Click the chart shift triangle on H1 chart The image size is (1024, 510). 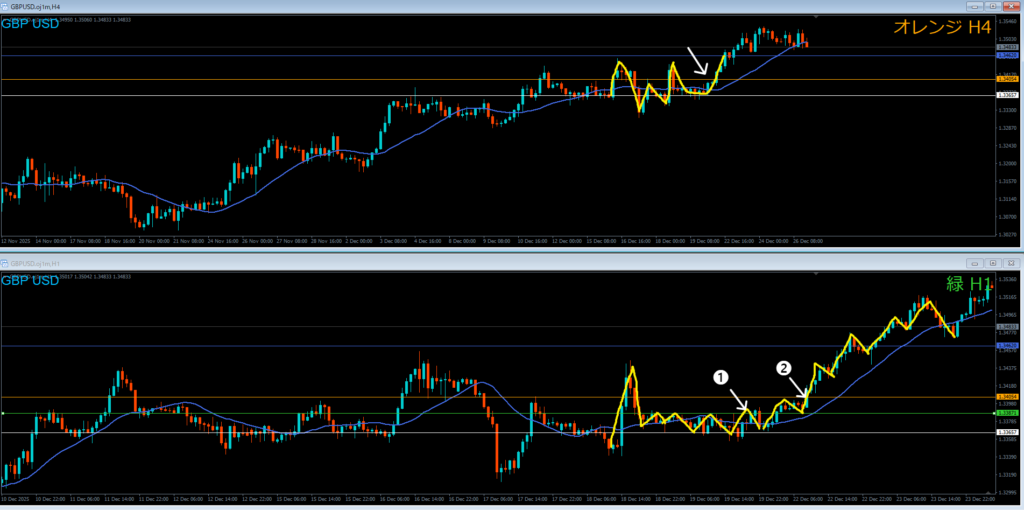click(x=817, y=274)
